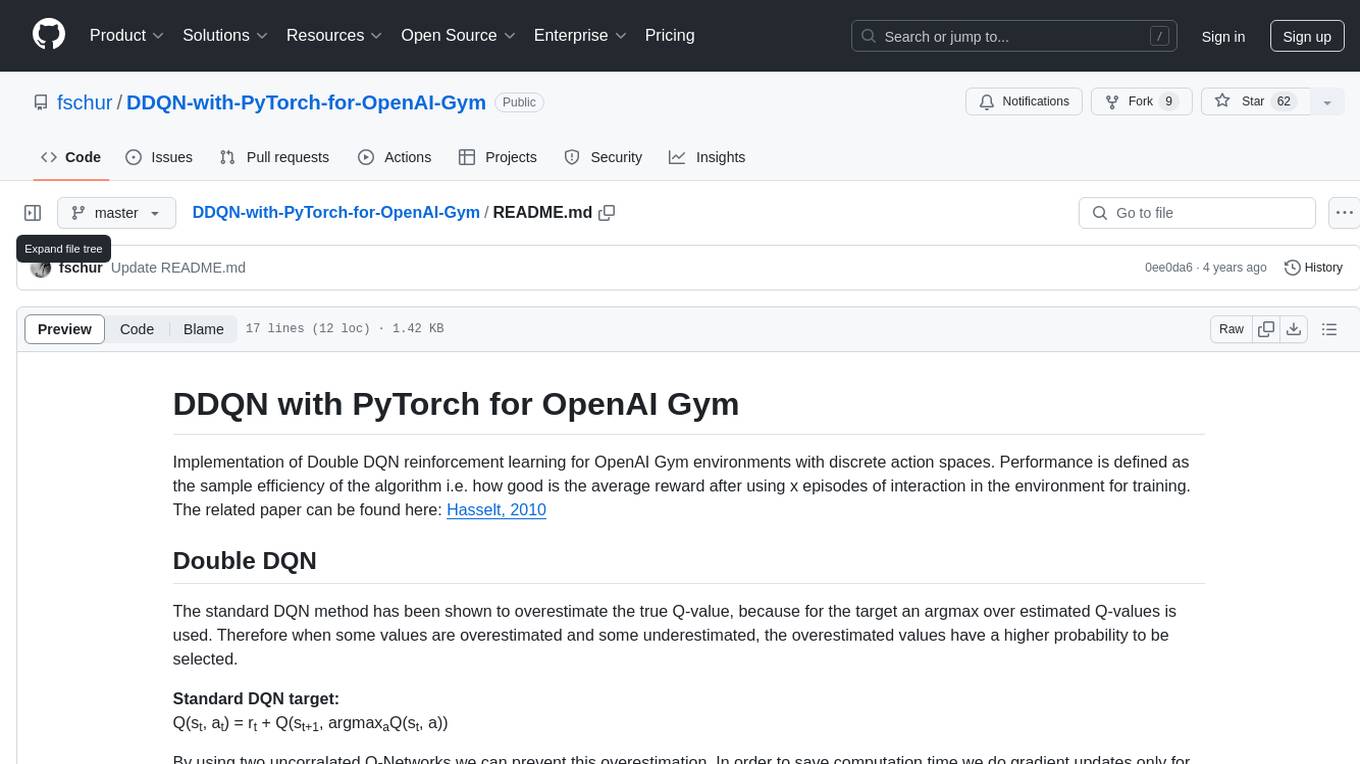Click the fork count 9
The width and height of the screenshot is (1360, 764).
point(1168,101)
